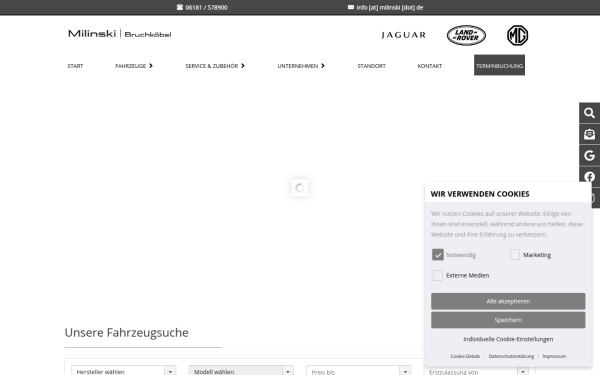
Task: Open the Datenschutzerklärung link
Action: tap(511, 356)
